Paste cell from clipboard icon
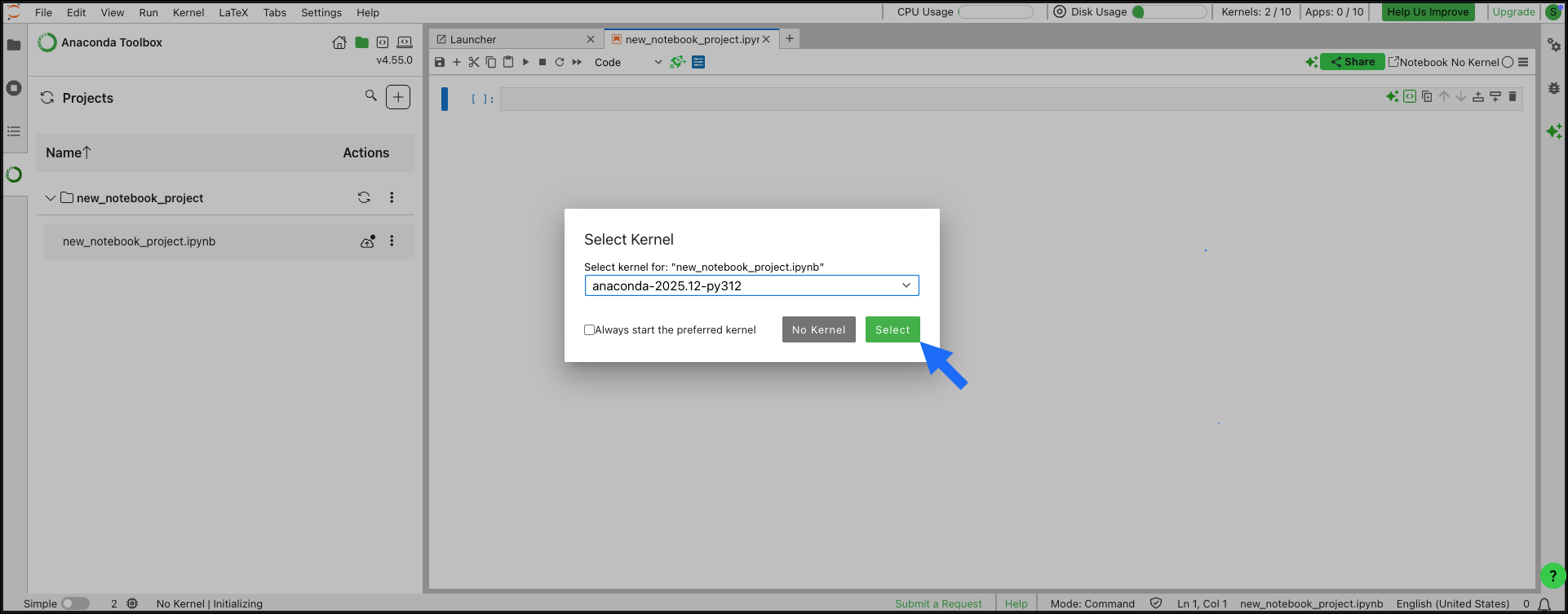This screenshot has height=614, width=1568. point(508,62)
